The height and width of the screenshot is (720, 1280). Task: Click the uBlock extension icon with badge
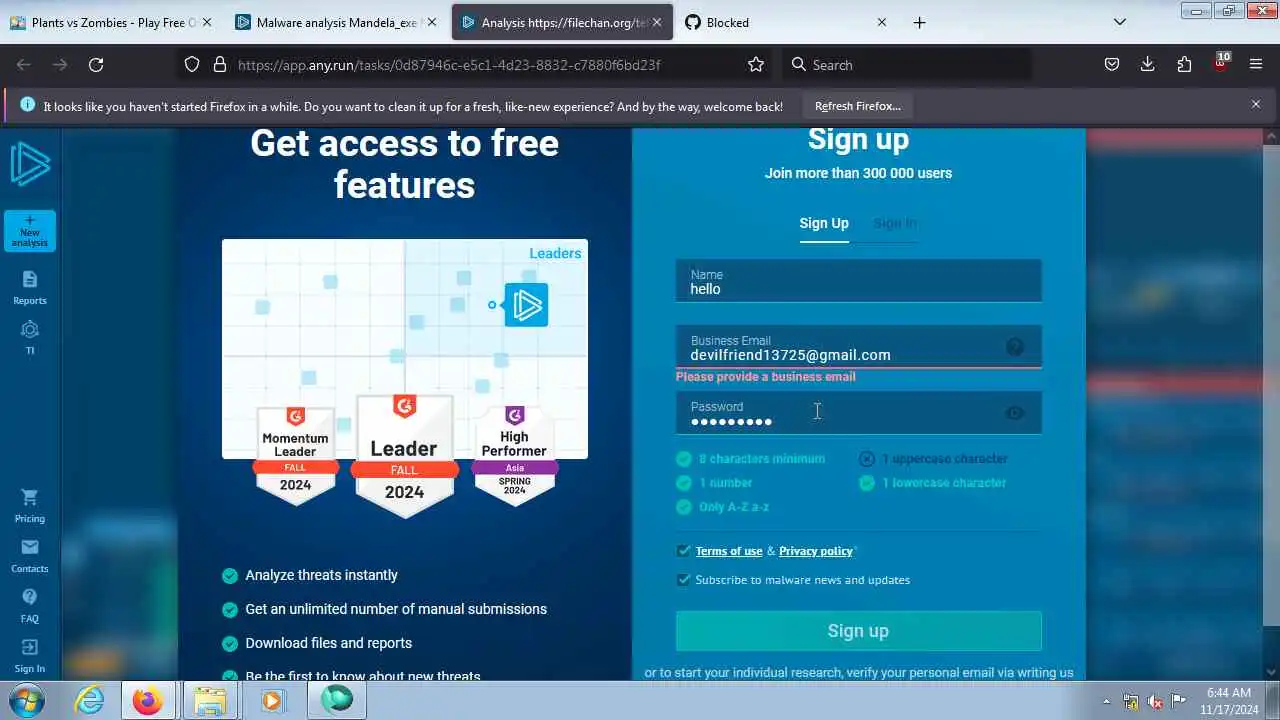[x=1220, y=64]
